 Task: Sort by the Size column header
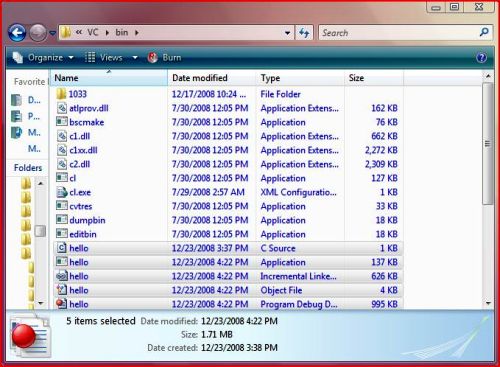374,78
